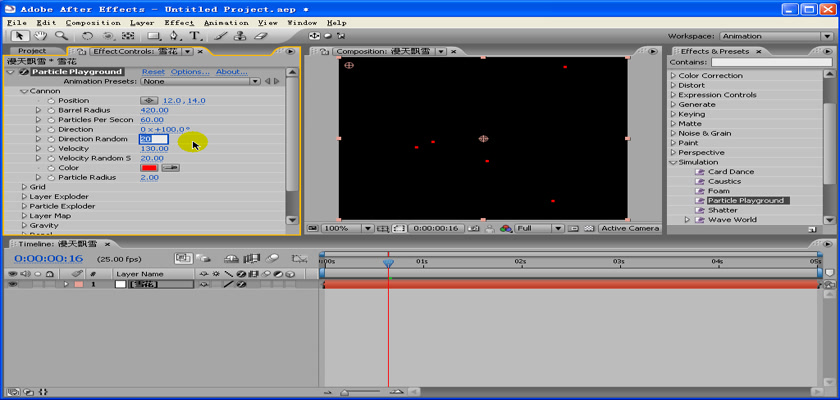Toggle the Direction stopwatch

coord(51,130)
